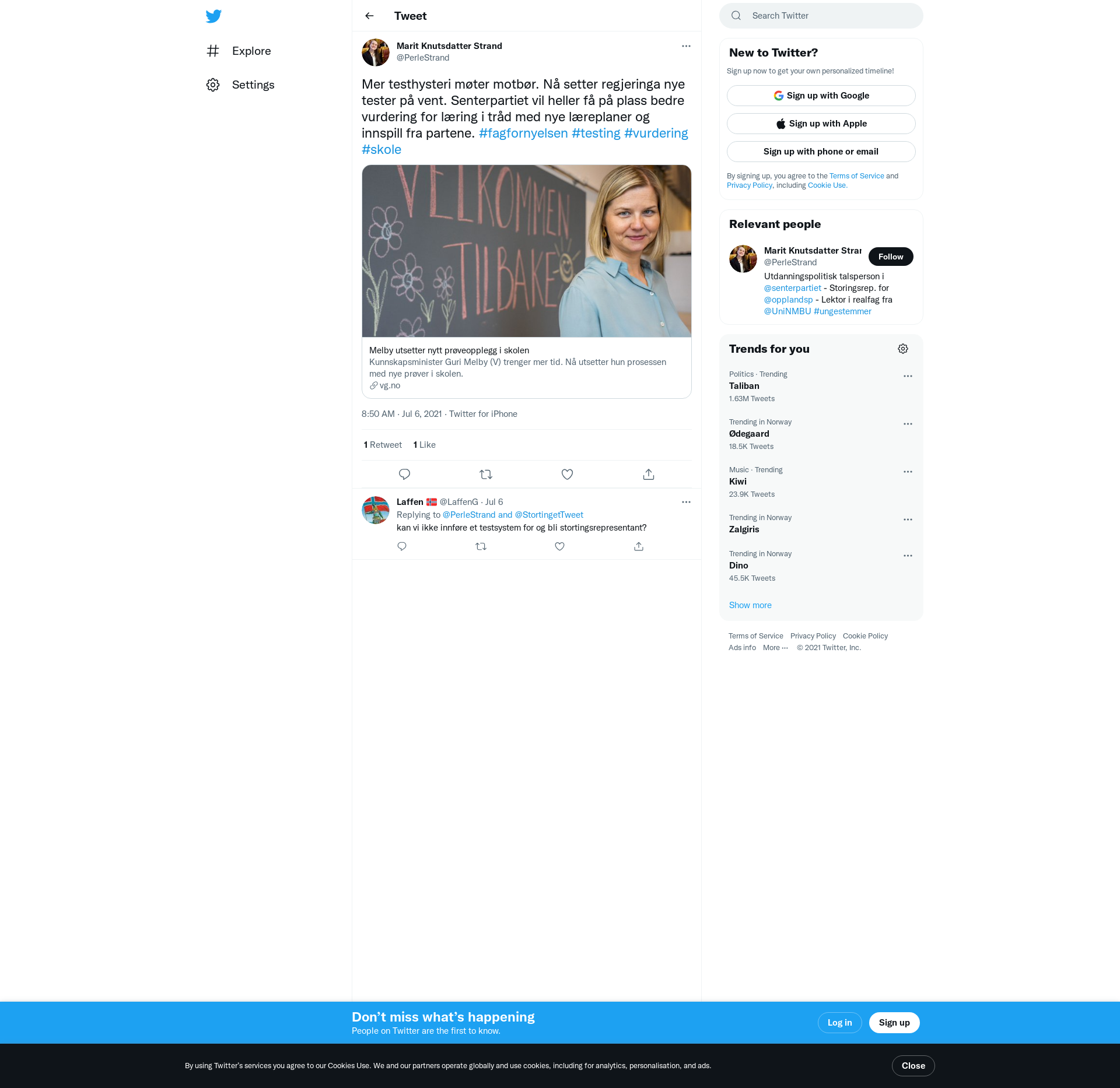Open more options on main tweet
The width and height of the screenshot is (1120, 1088).
pyautogui.click(x=686, y=46)
